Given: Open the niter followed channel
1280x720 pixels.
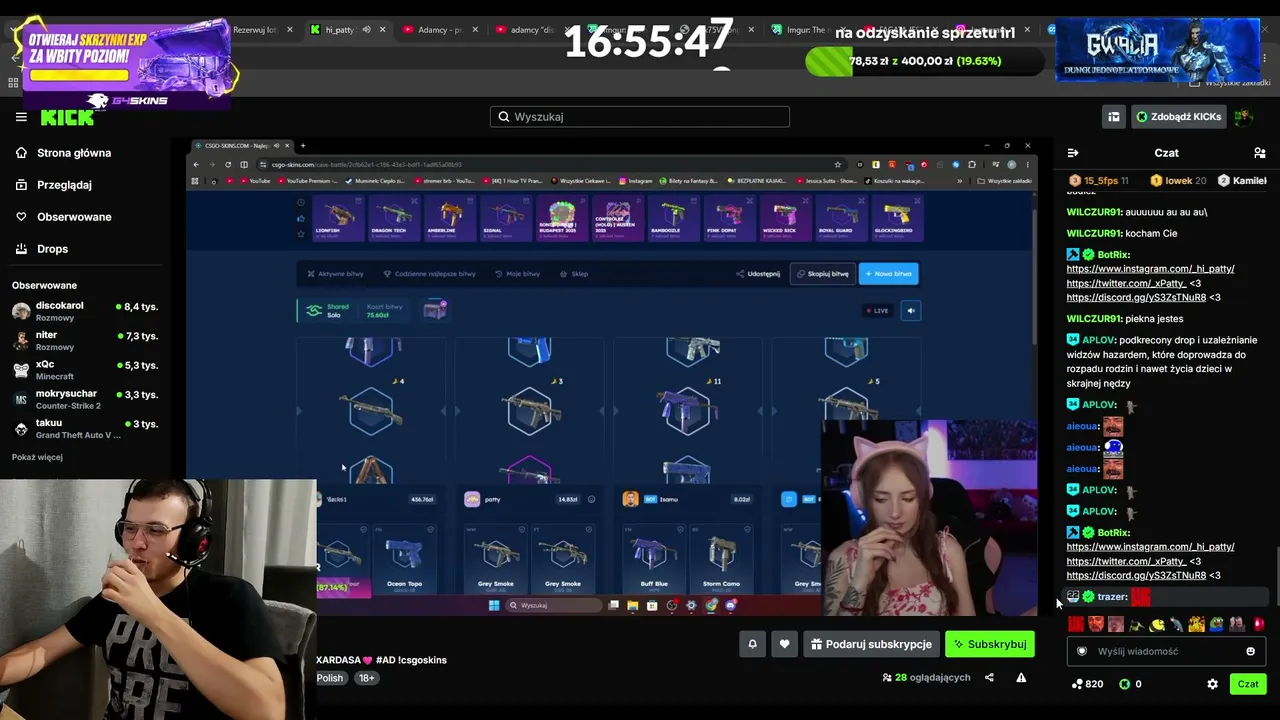Looking at the screenshot, I should pyautogui.click(x=86, y=341).
